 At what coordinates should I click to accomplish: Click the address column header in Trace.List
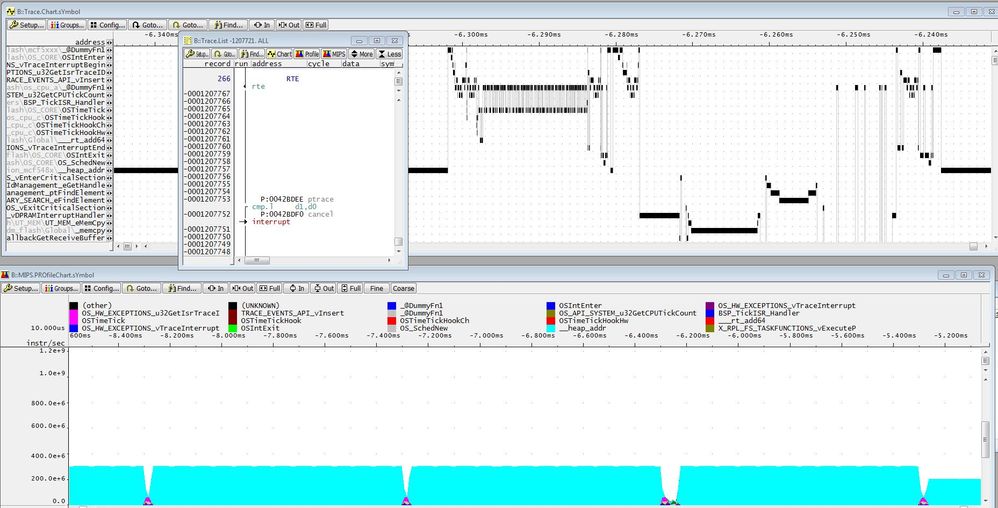(266, 64)
